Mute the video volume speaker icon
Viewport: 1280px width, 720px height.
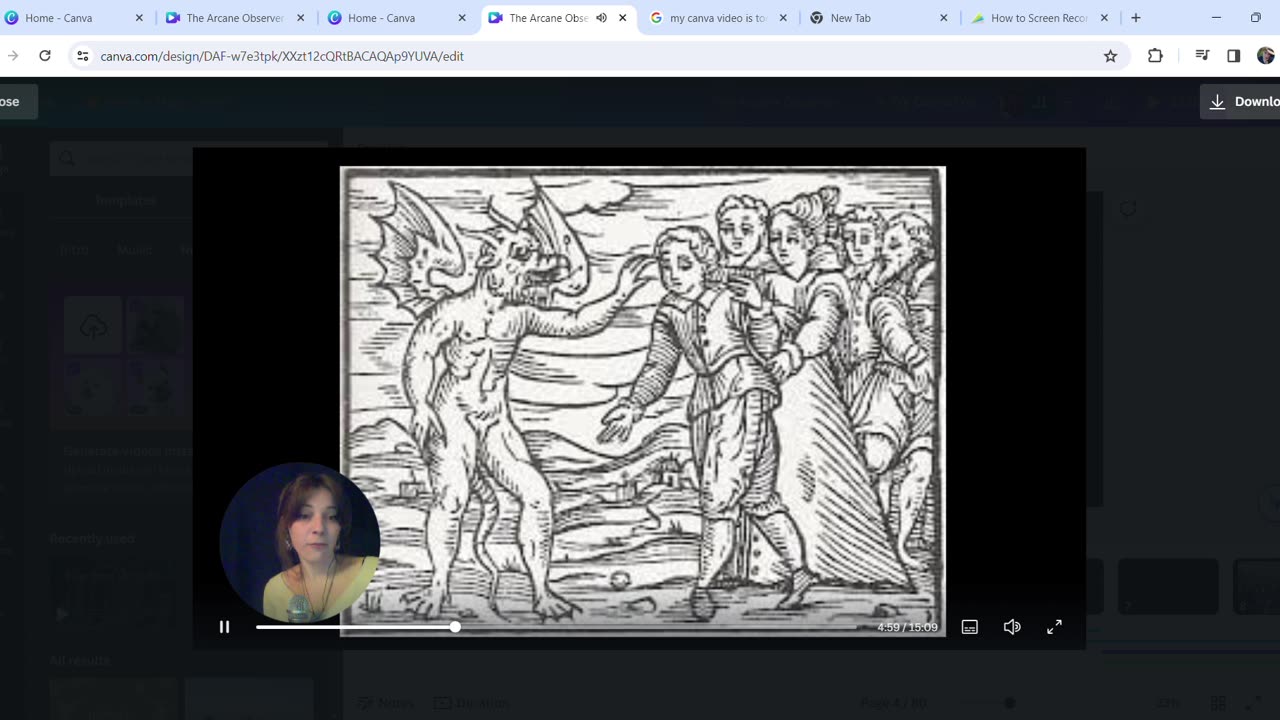(x=1012, y=627)
